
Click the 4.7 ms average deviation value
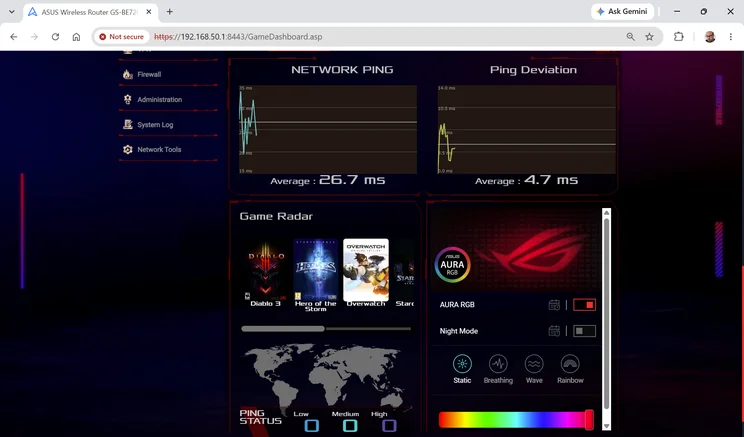click(x=551, y=180)
